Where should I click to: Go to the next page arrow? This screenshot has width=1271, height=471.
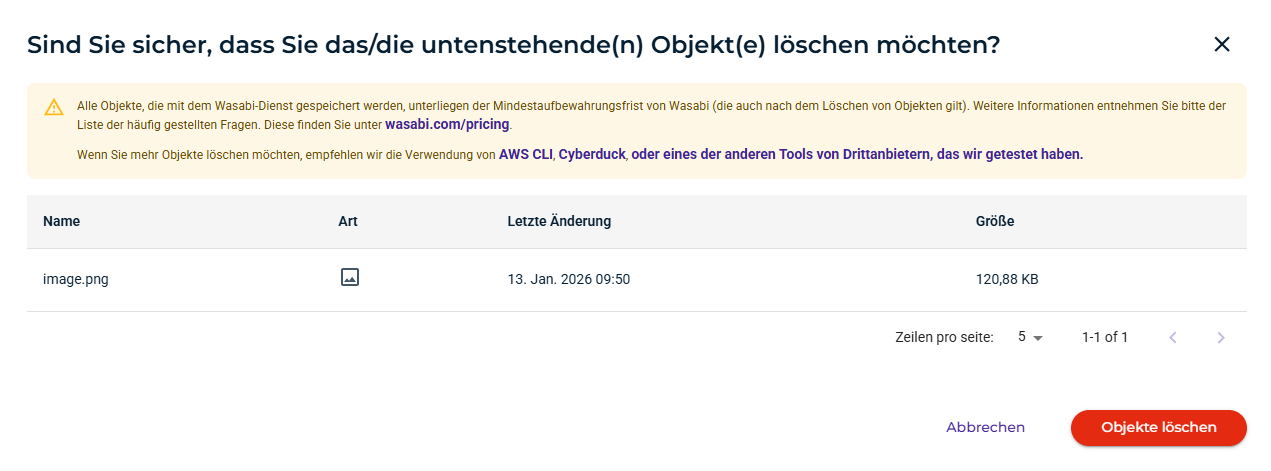coord(1220,338)
